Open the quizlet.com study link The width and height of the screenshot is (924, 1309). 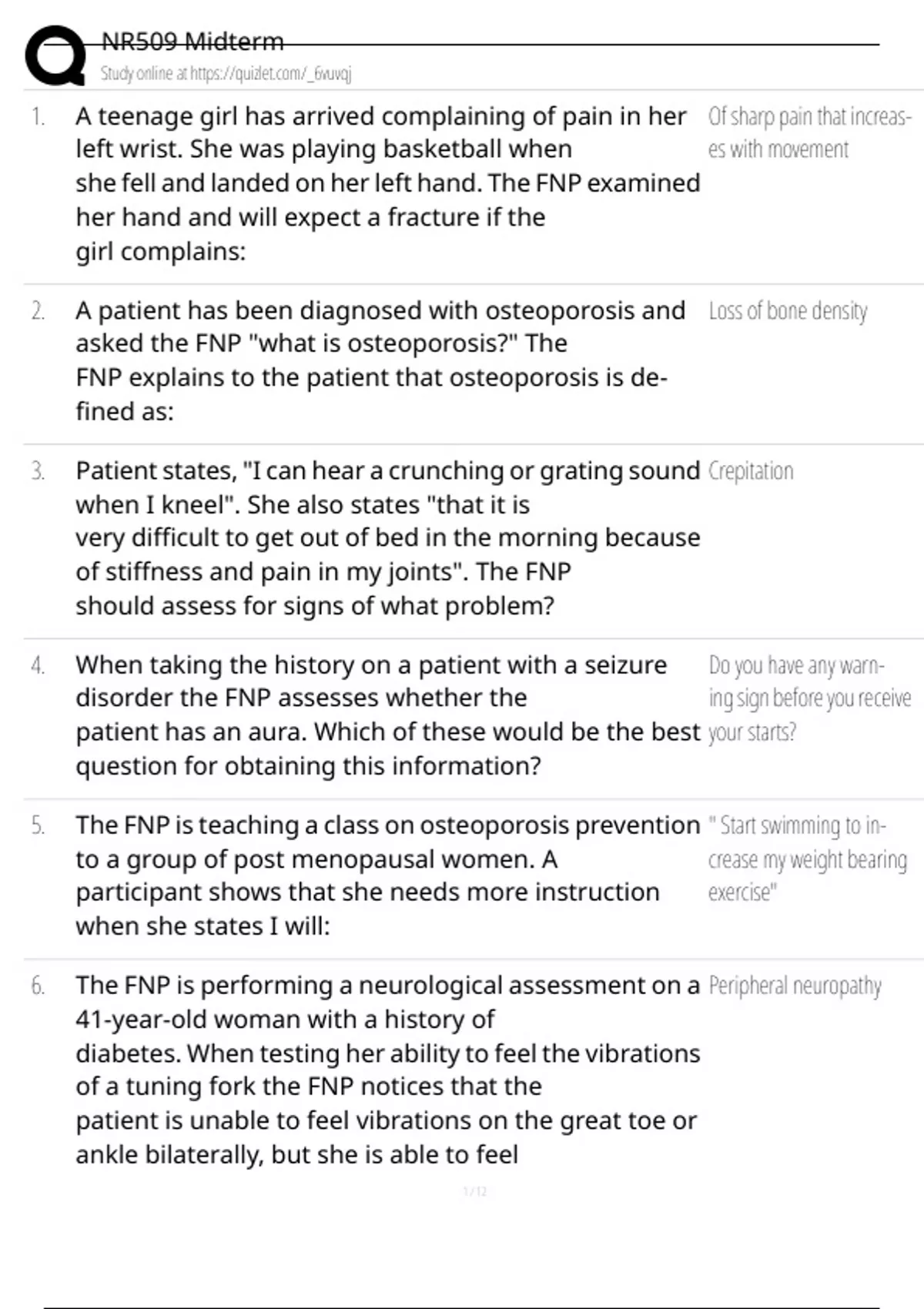[x=226, y=73]
